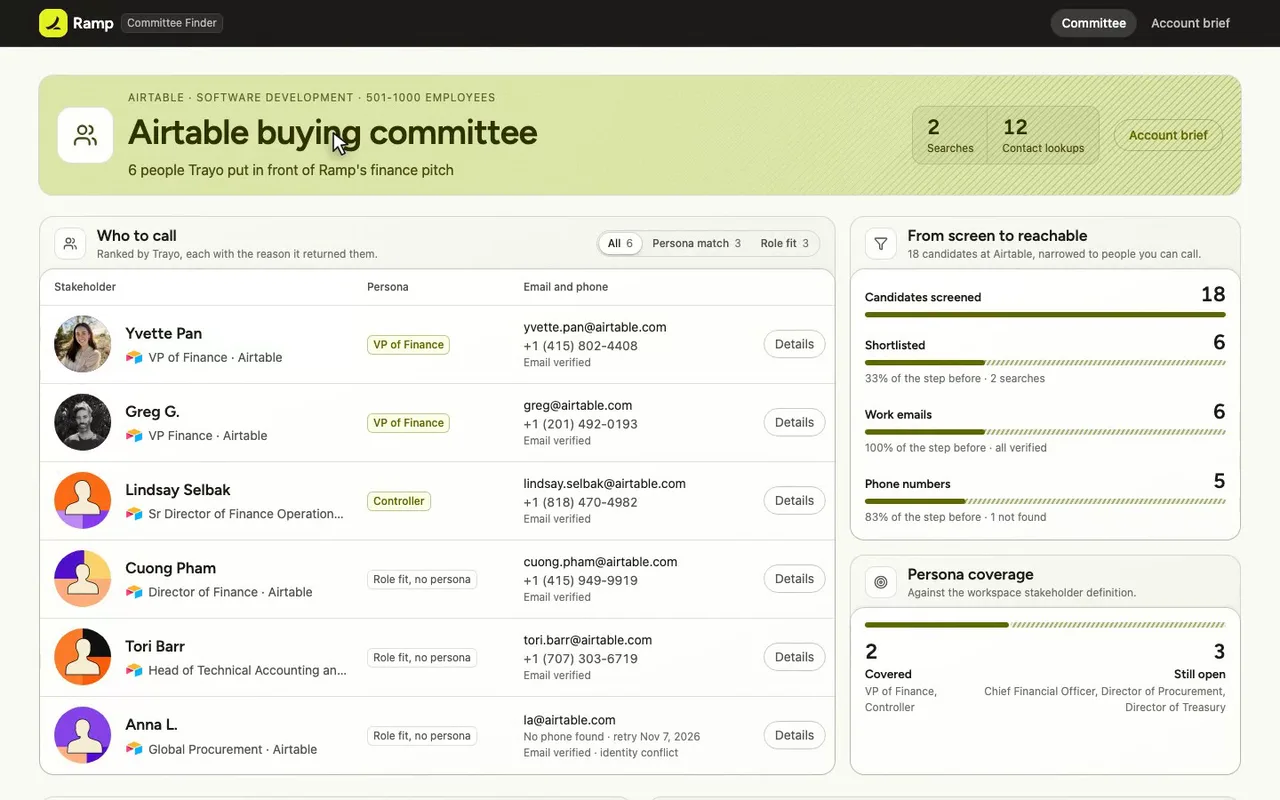
Task: Click the Searches count stat
Action: pos(950,135)
